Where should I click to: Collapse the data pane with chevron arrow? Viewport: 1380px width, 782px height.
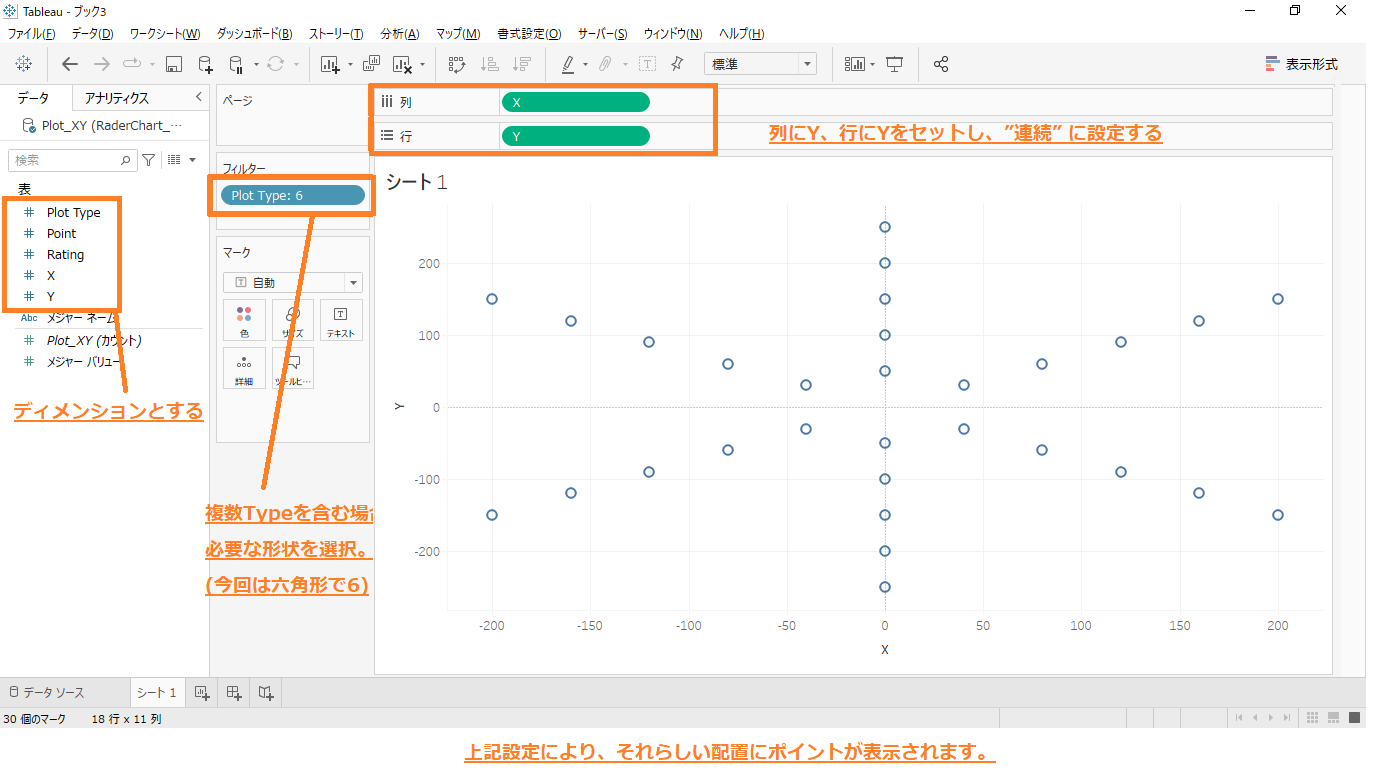(x=198, y=97)
